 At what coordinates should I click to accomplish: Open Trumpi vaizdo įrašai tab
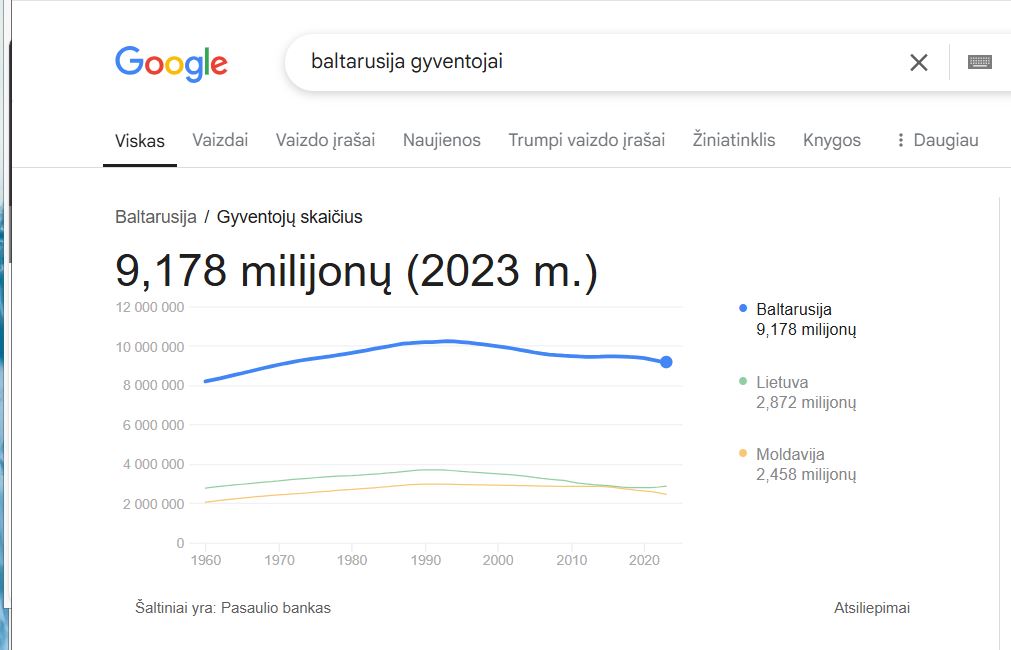click(586, 140)
